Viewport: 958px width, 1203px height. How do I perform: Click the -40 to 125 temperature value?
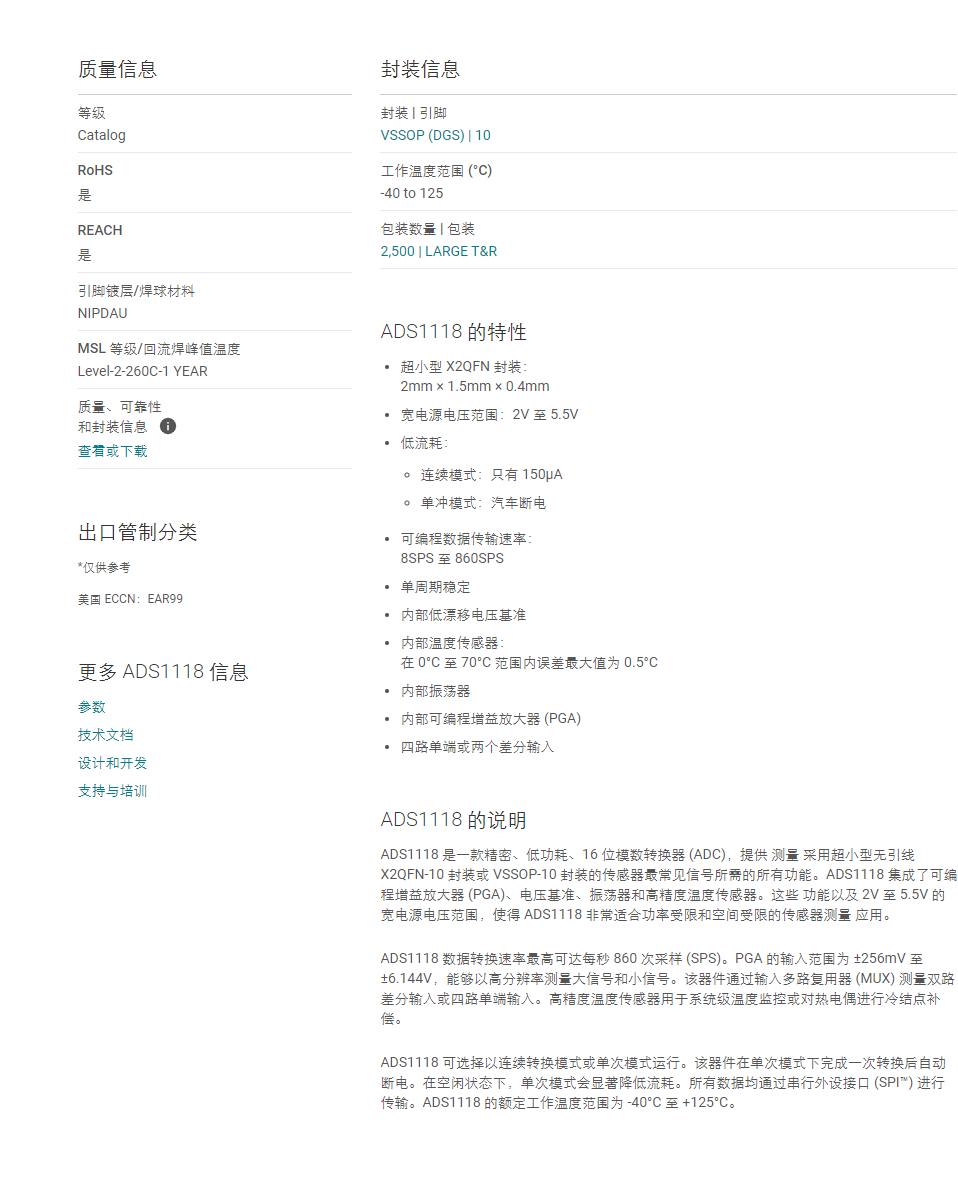pos(412,193)
